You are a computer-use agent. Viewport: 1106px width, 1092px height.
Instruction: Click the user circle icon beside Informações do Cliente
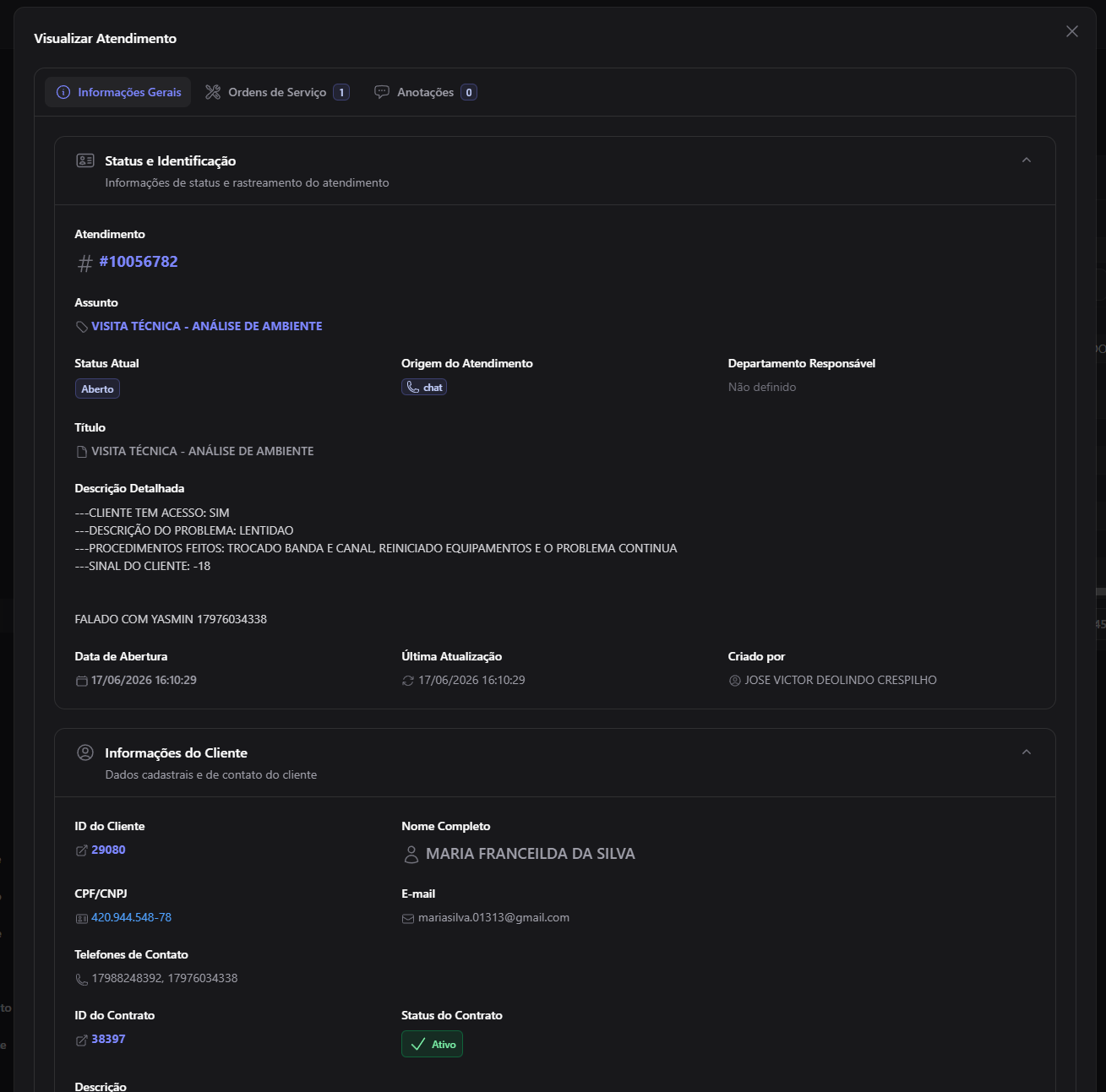pyautogui.click(x=85, y=752)
